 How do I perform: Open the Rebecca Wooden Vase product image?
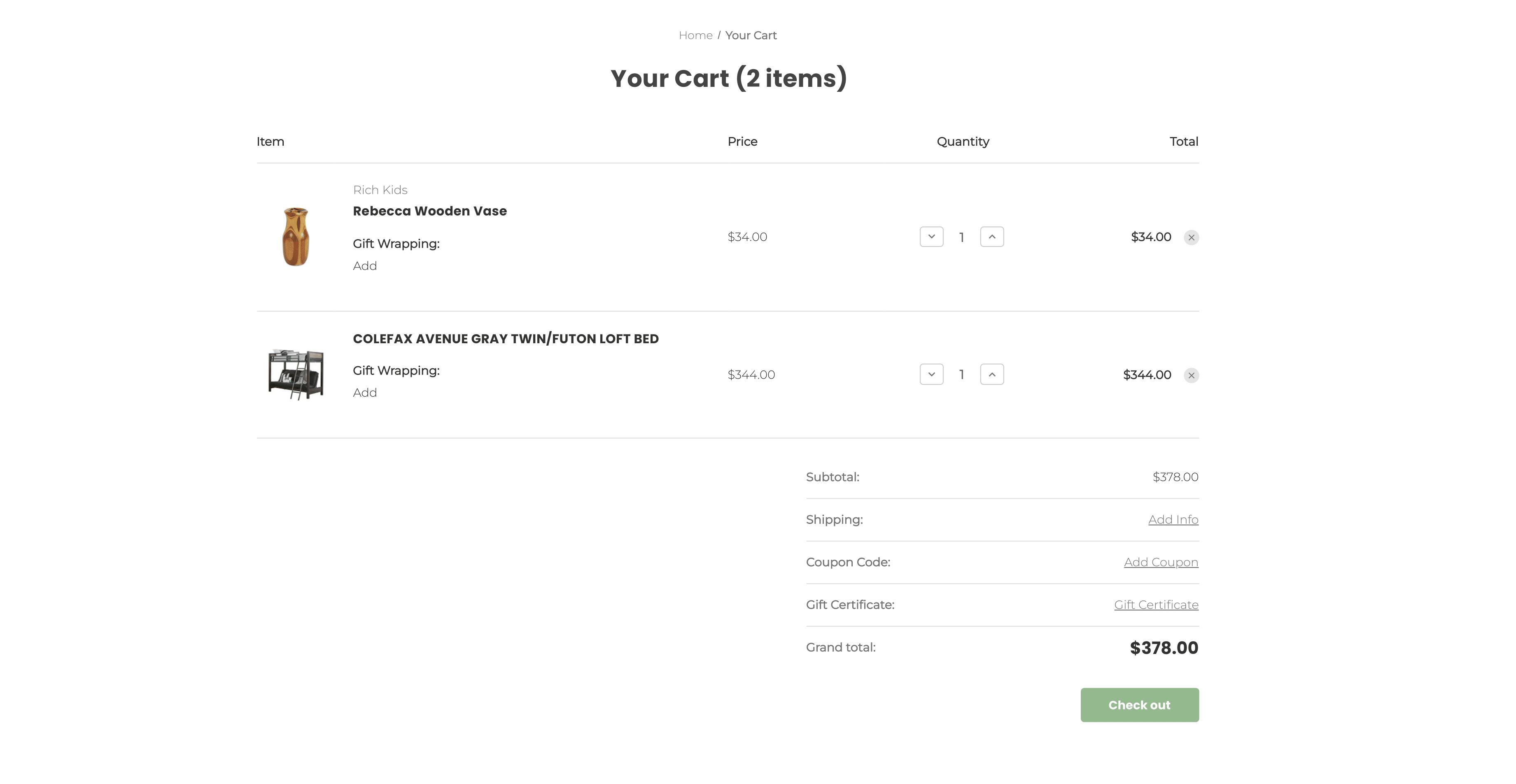pos(296,237)
